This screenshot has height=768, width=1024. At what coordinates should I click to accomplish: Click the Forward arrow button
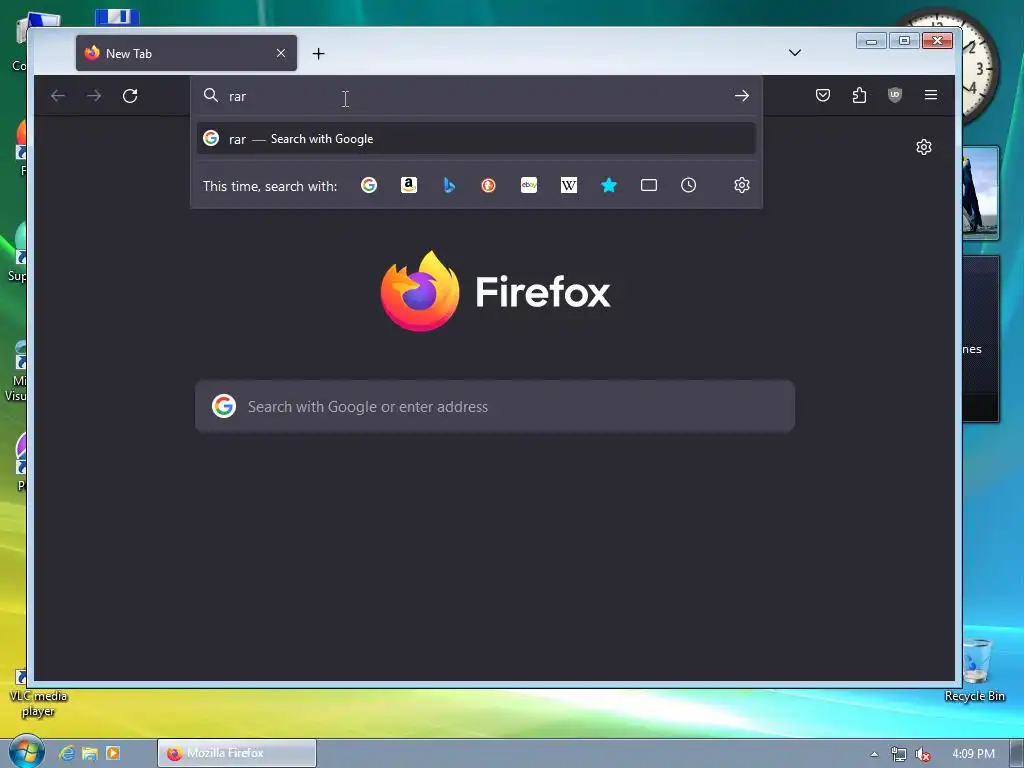[94, 96]
